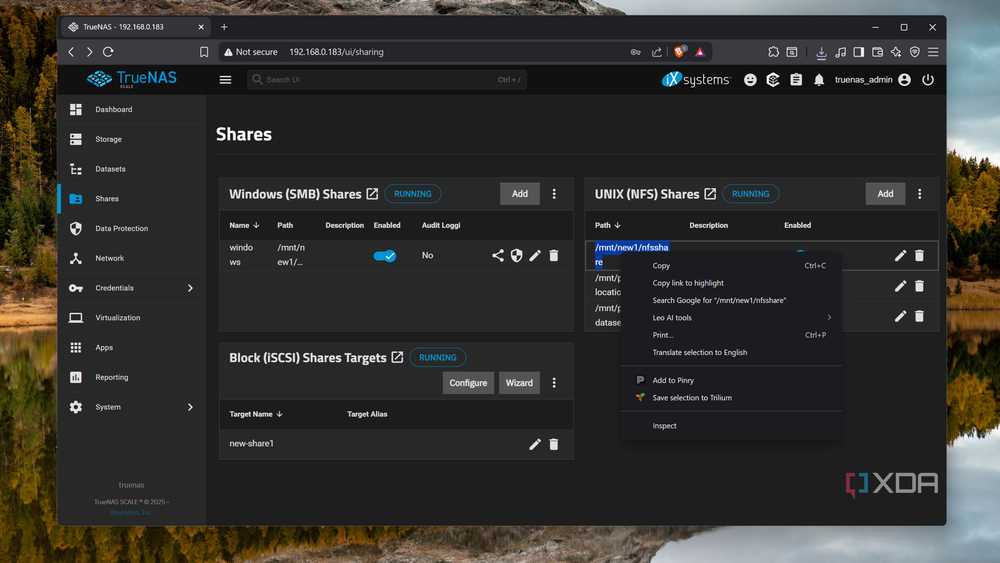Open UNIX (NFS) Shares external link icon
The image size is (1000, 563).
point(710,194)
